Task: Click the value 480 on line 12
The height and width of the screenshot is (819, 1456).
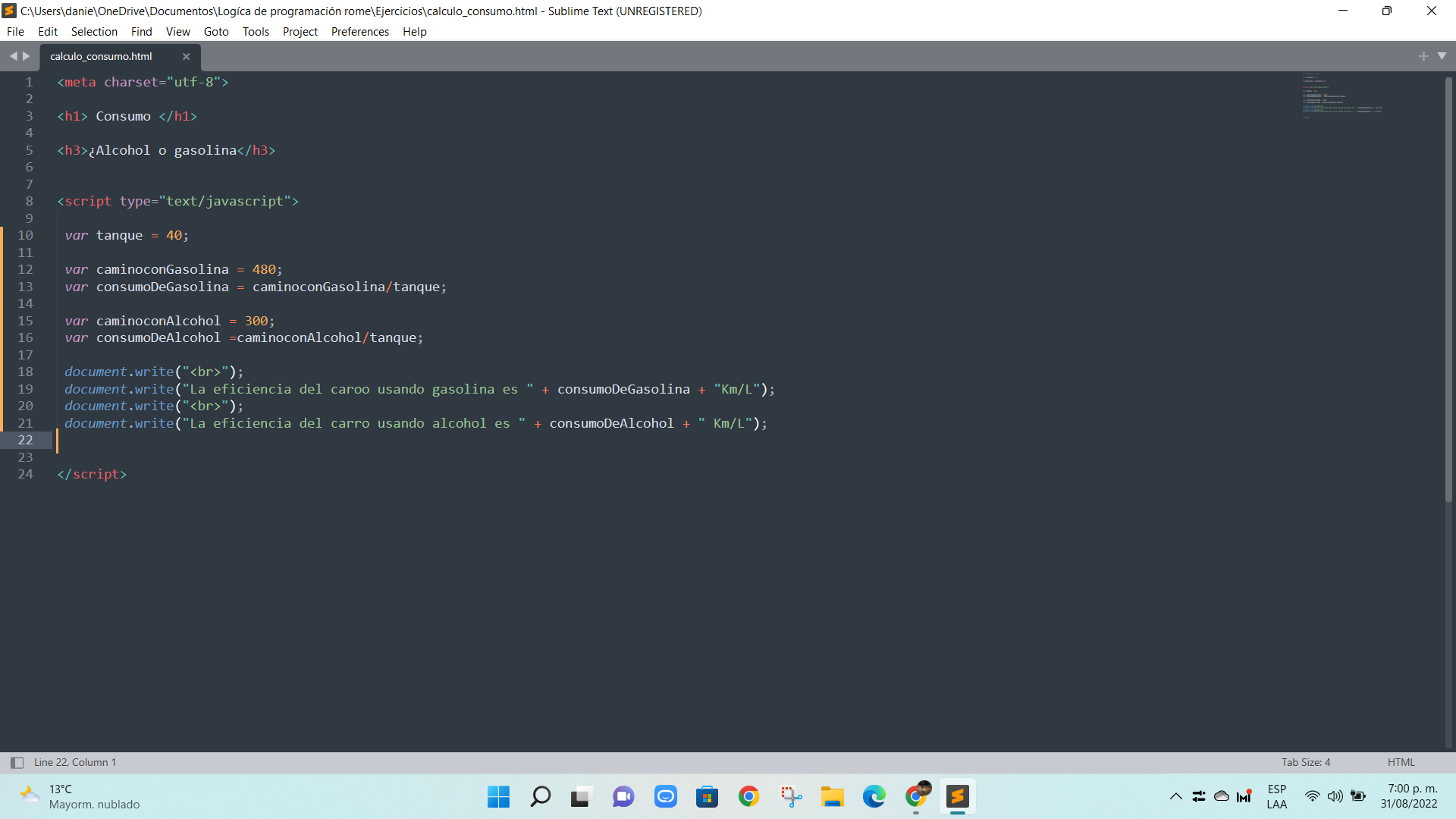Action: coord(264,270)
